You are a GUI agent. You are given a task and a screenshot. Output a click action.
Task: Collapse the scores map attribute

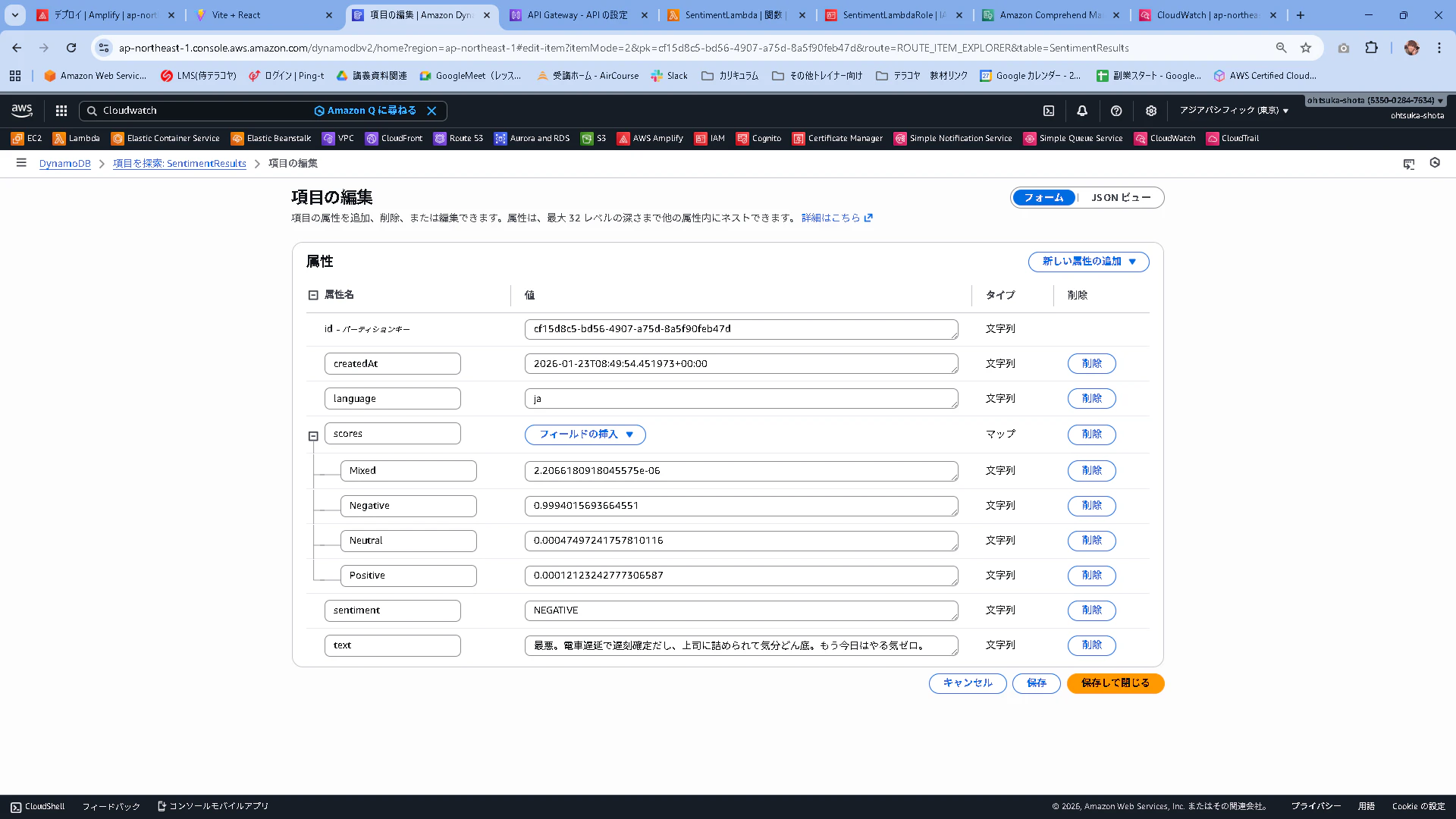click(x=313, y=436)
